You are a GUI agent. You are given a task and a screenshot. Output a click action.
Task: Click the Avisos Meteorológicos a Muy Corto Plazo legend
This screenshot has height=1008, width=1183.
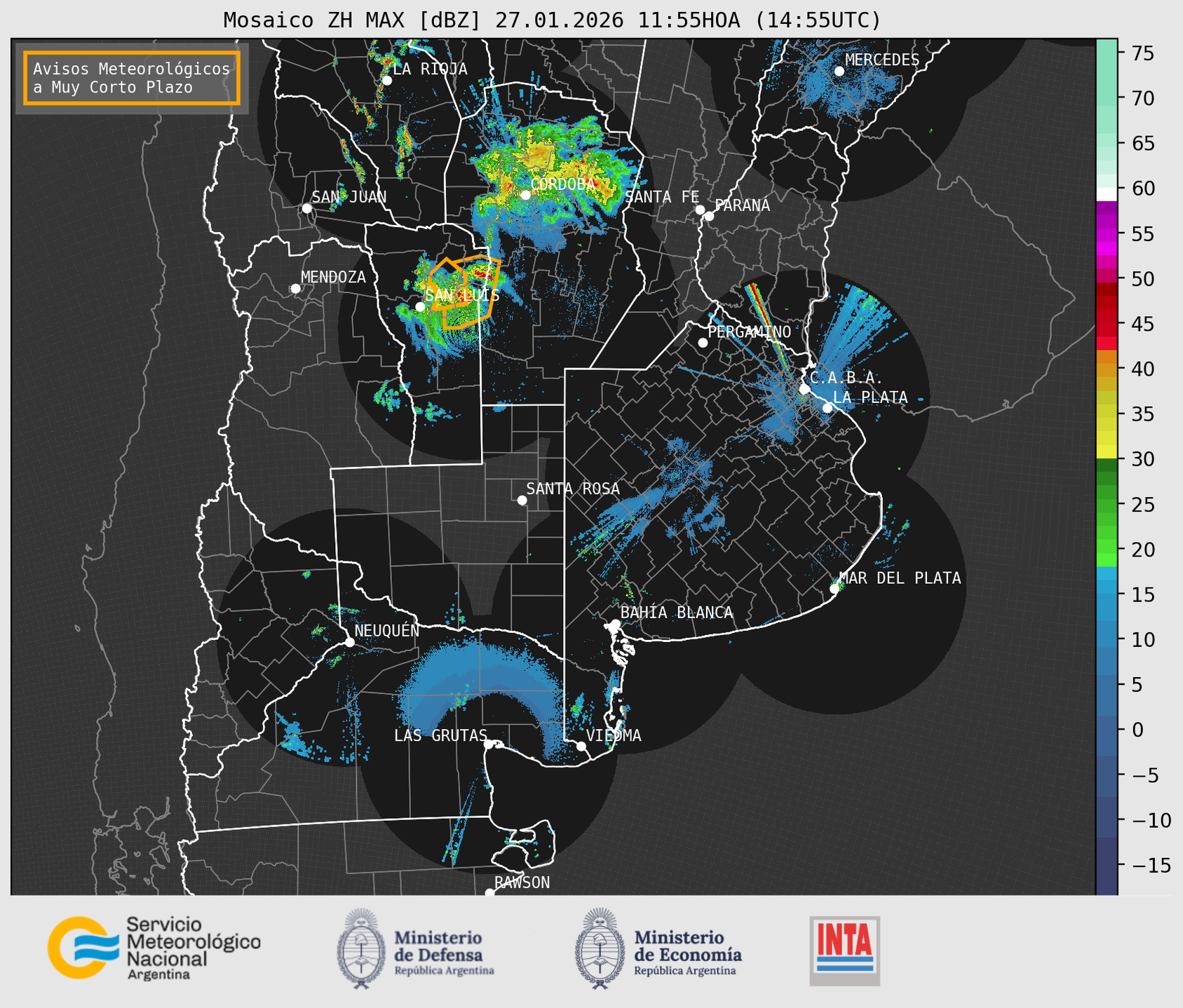pyautogui.click(x=132, y=78)
